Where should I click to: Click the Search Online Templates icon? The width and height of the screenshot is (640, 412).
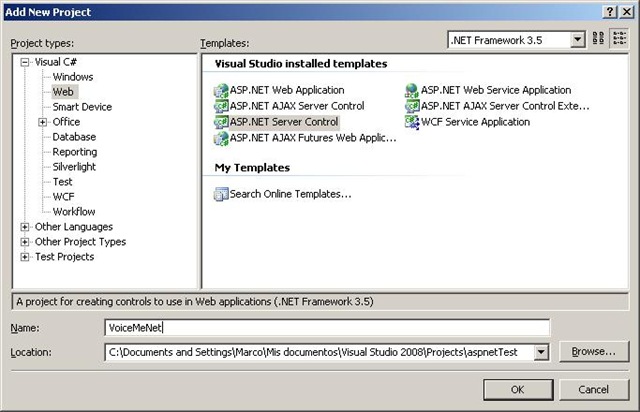[221, 194]
